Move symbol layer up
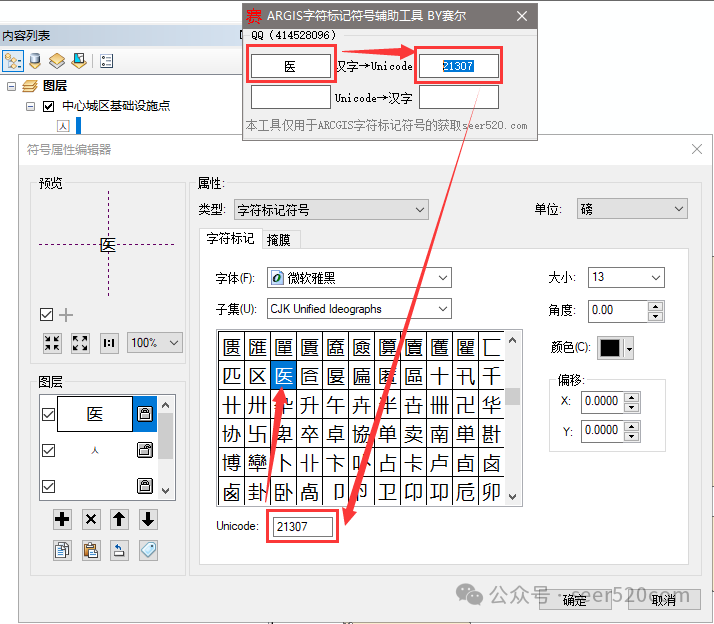Viewport: 714px width, 624px height. tap(119, 519)
